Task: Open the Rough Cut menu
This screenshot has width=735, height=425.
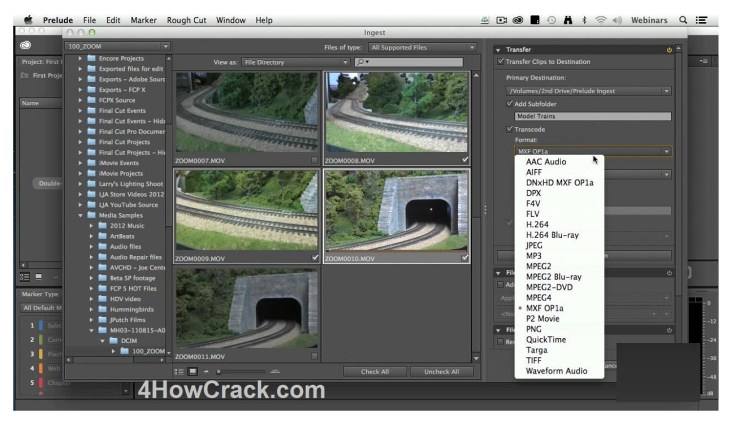Action: 186,20
